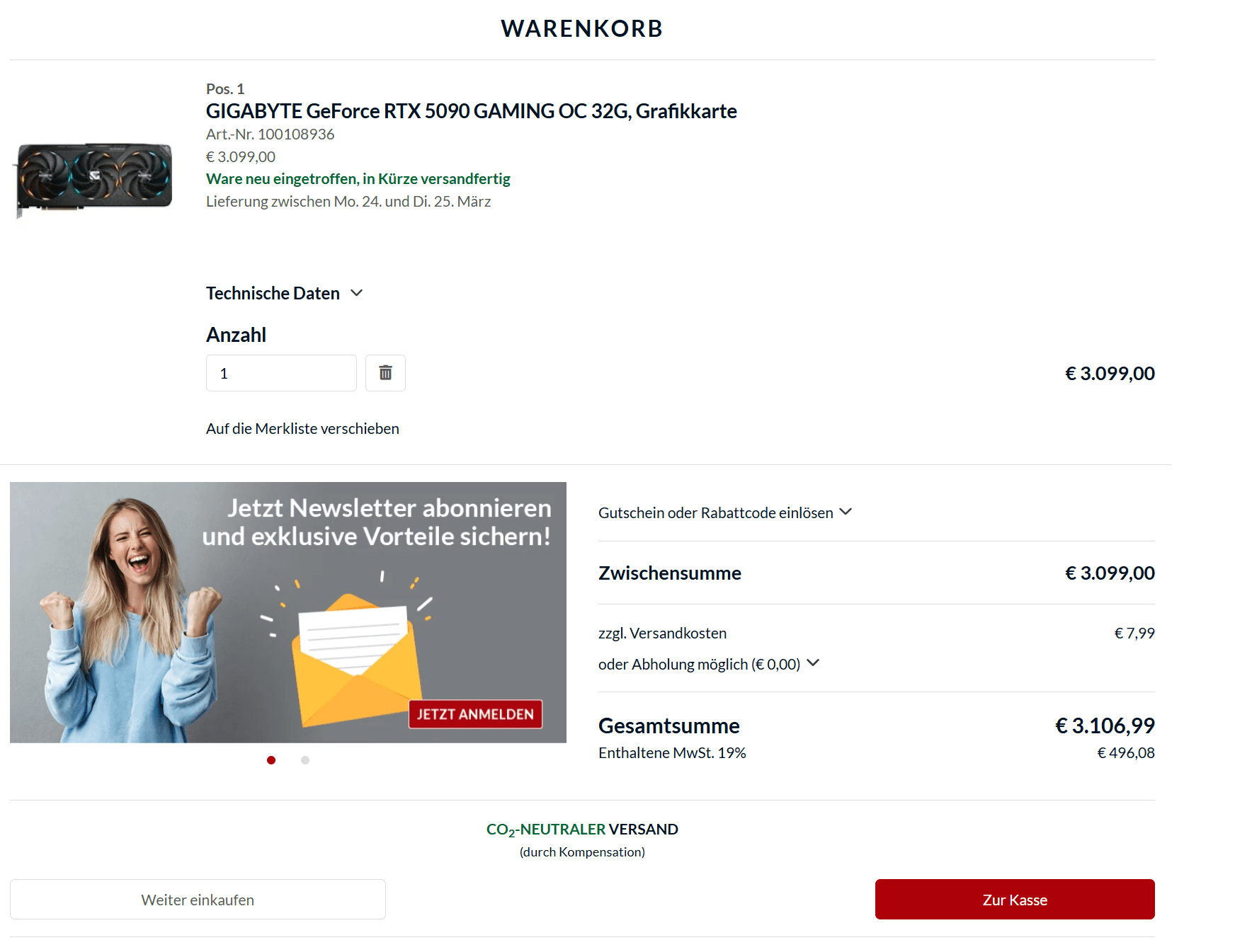Switch to second carousel slide dot
Image resolution: width=1235 pixels, height=952 pixels.
(x=305, y=760)
